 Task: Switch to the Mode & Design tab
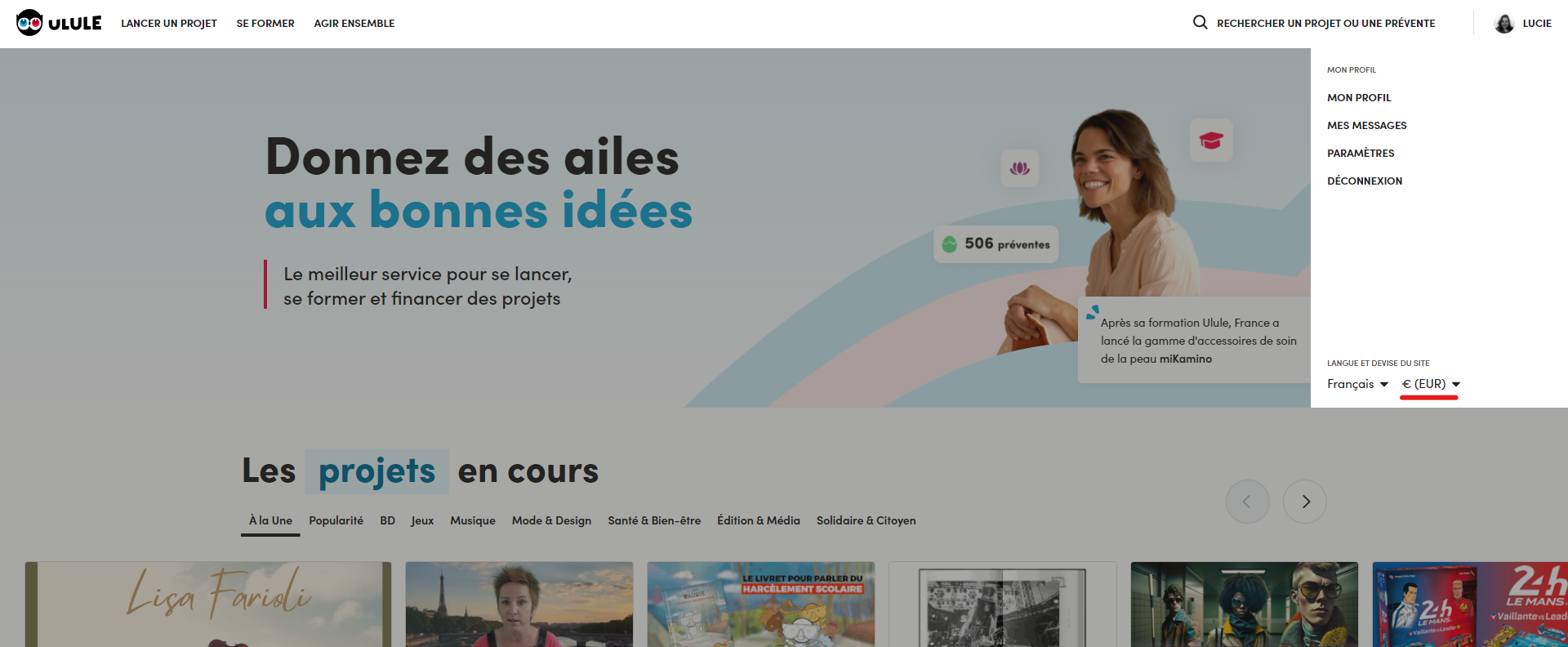coord(551,520)
